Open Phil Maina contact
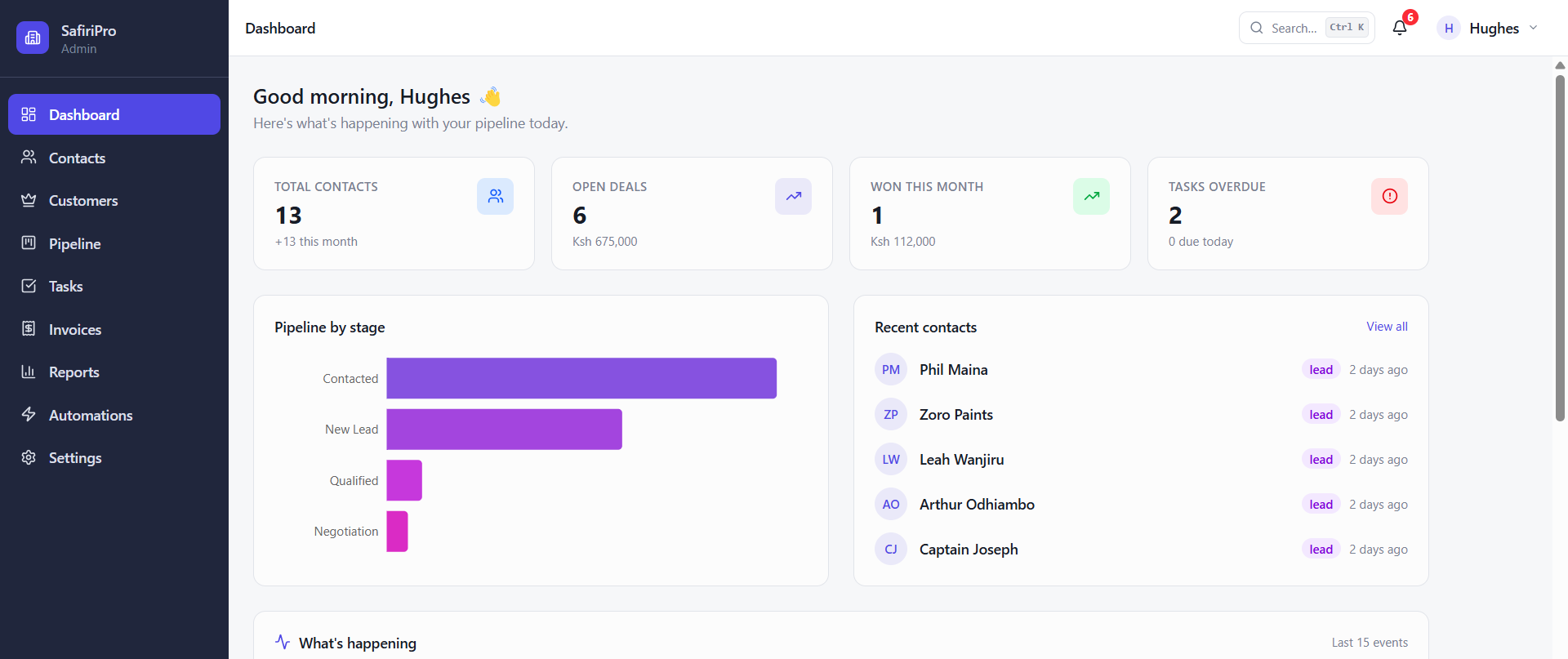The width and height of the screenshot is (1568, 659). [x=953, y=370]
